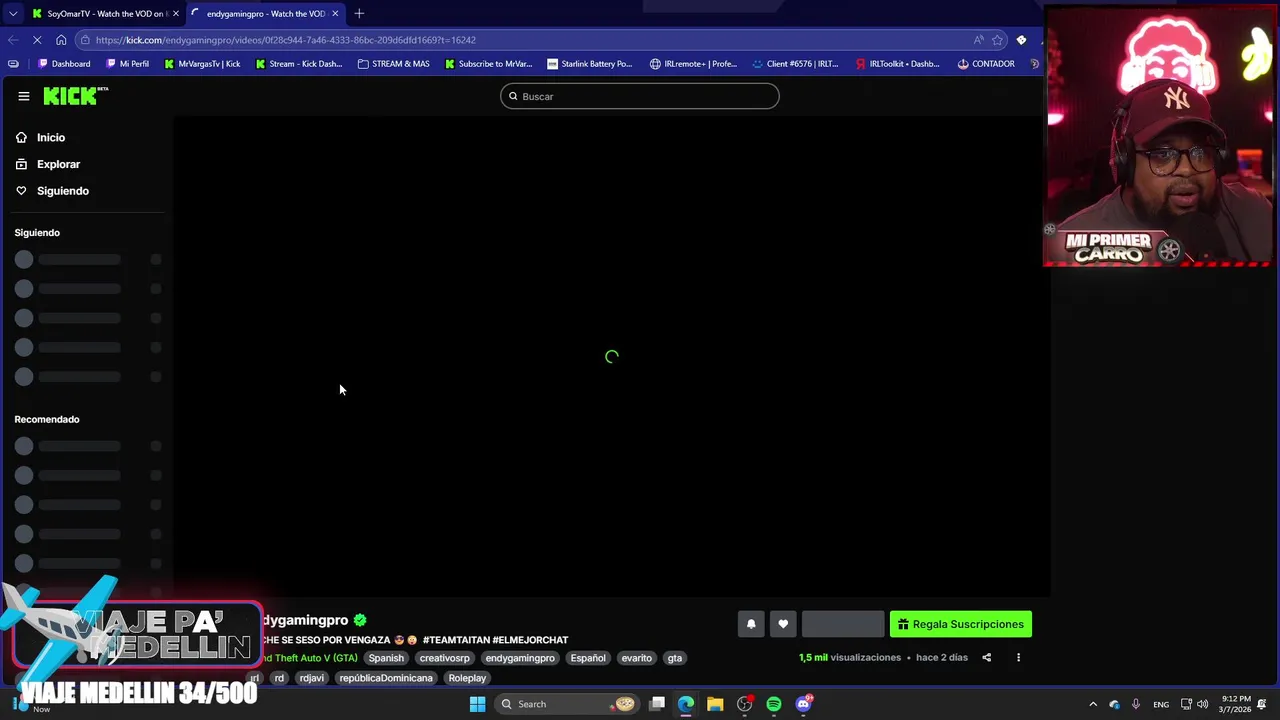Open the STREAM & MAS bookmarks folder

click(x=394, y=64)
